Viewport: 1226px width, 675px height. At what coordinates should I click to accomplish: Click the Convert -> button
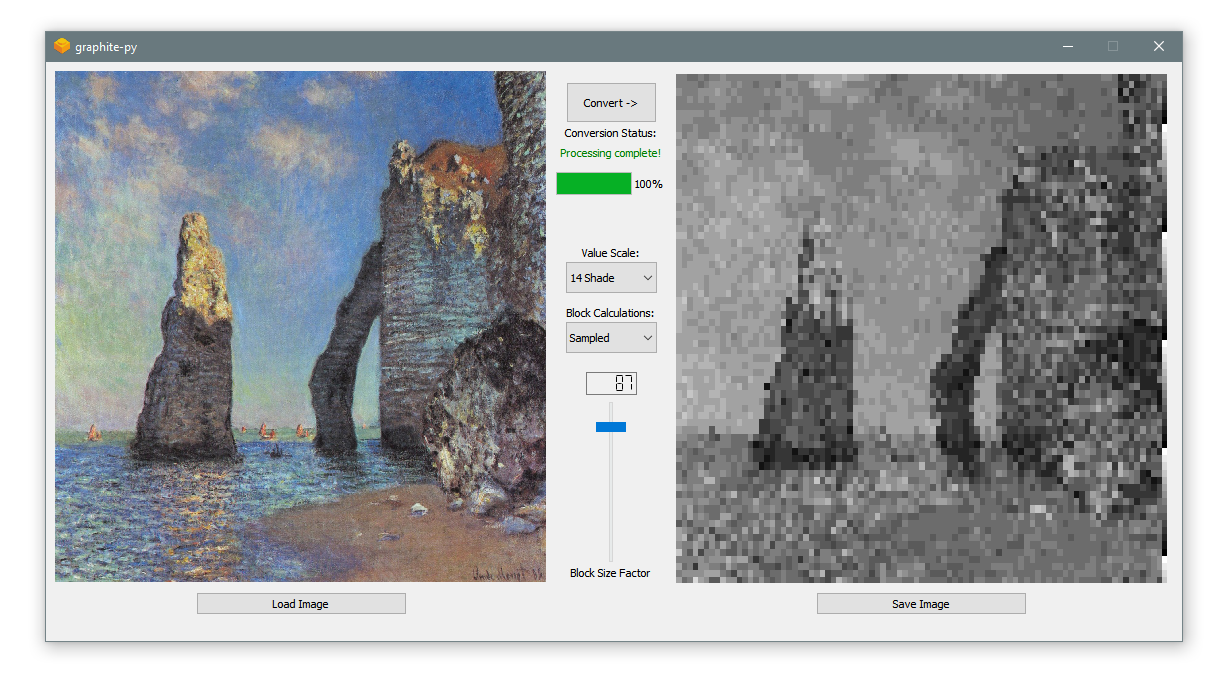611,103
